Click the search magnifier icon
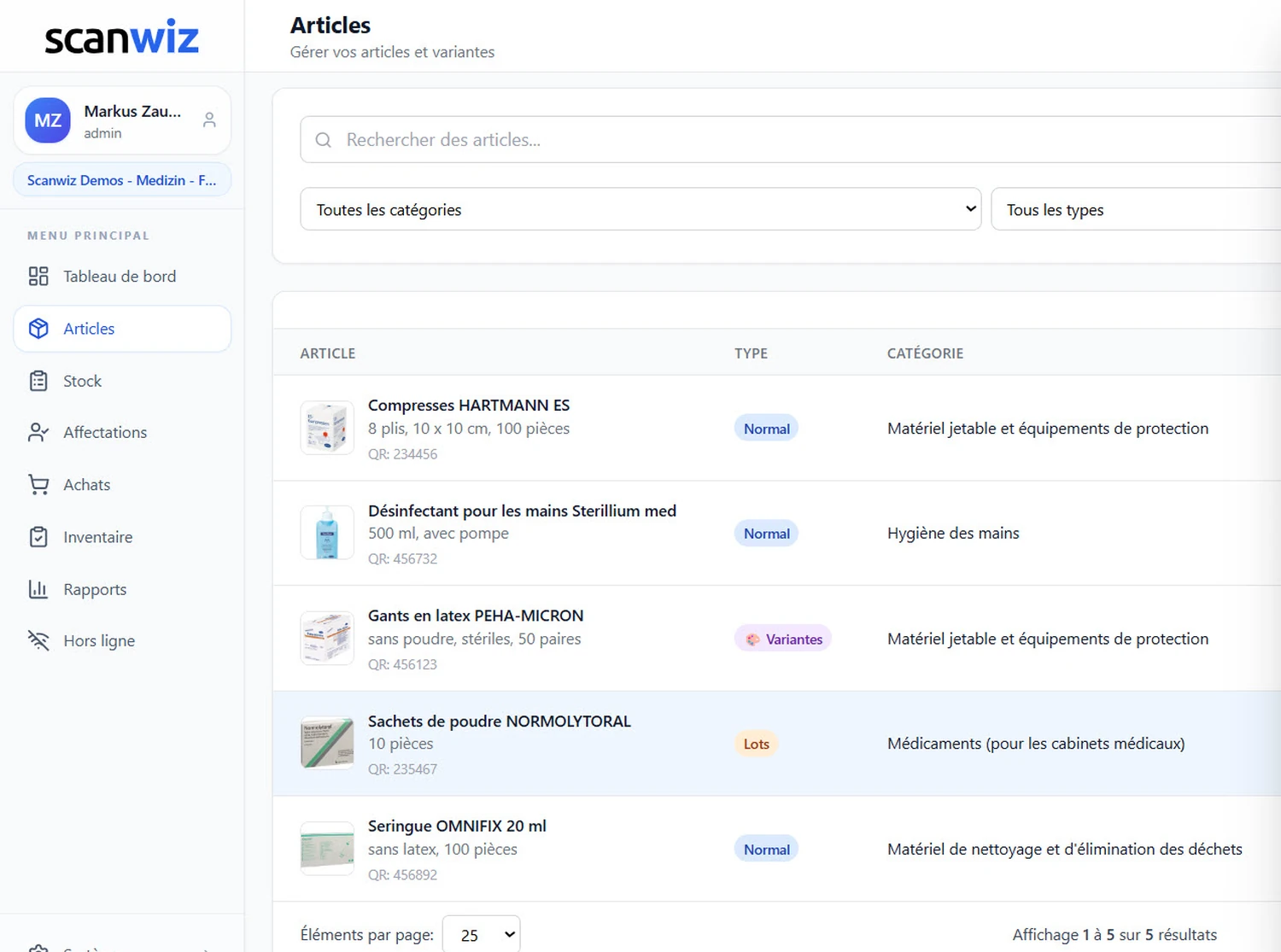Image resolution: width=1281 pixels, height=952 pixels. tap(324, 140)
